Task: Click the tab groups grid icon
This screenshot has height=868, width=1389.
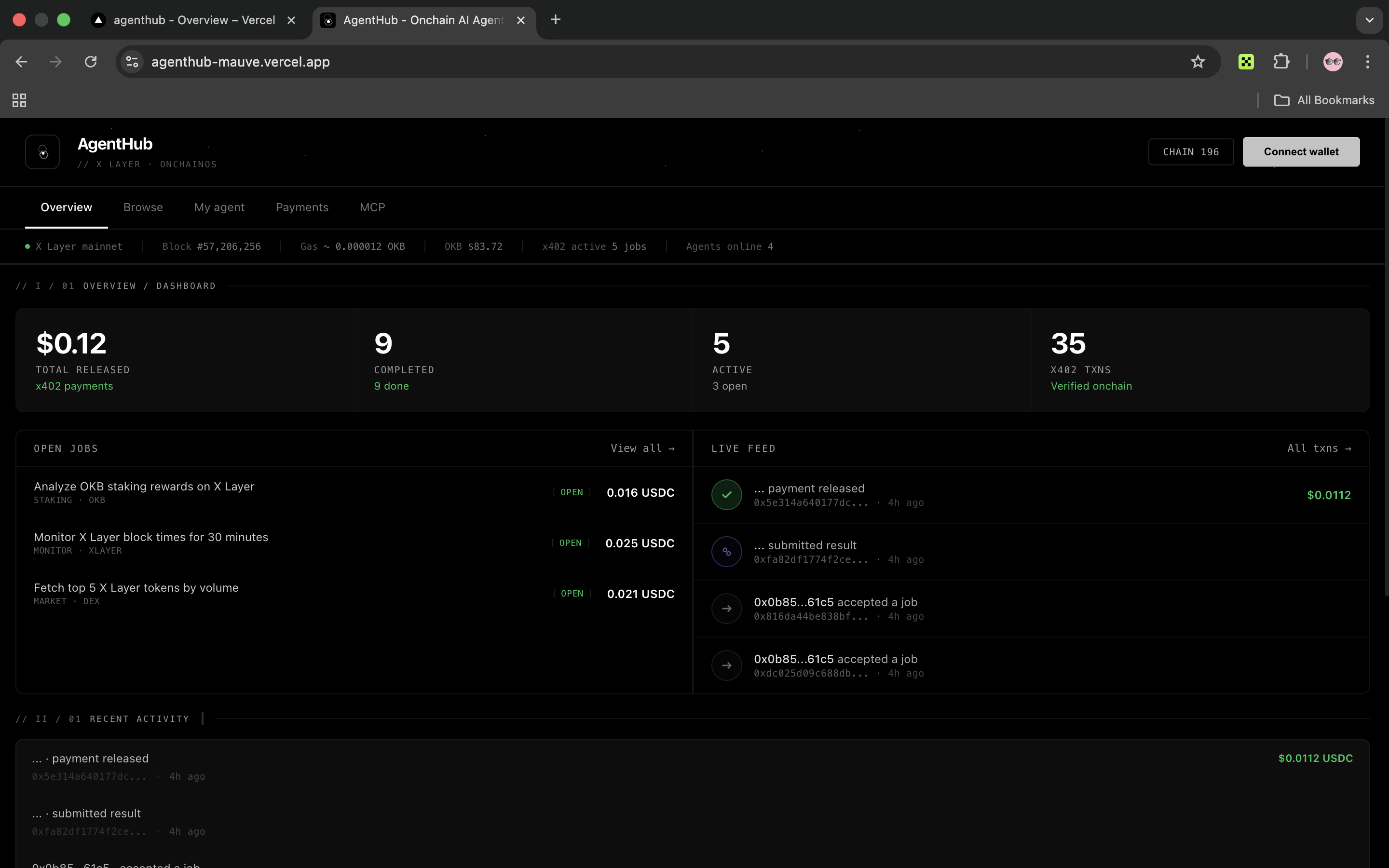Action: click(x=19, y=99)
